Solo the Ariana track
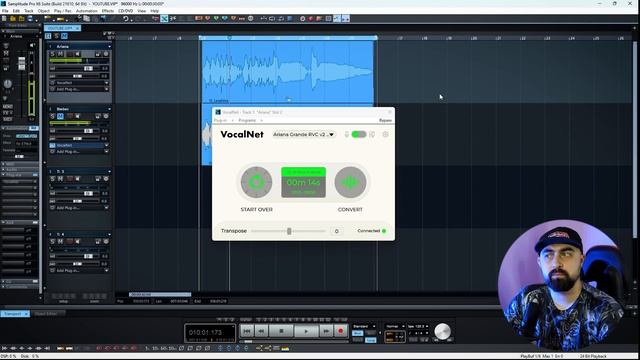 [52, 54]
